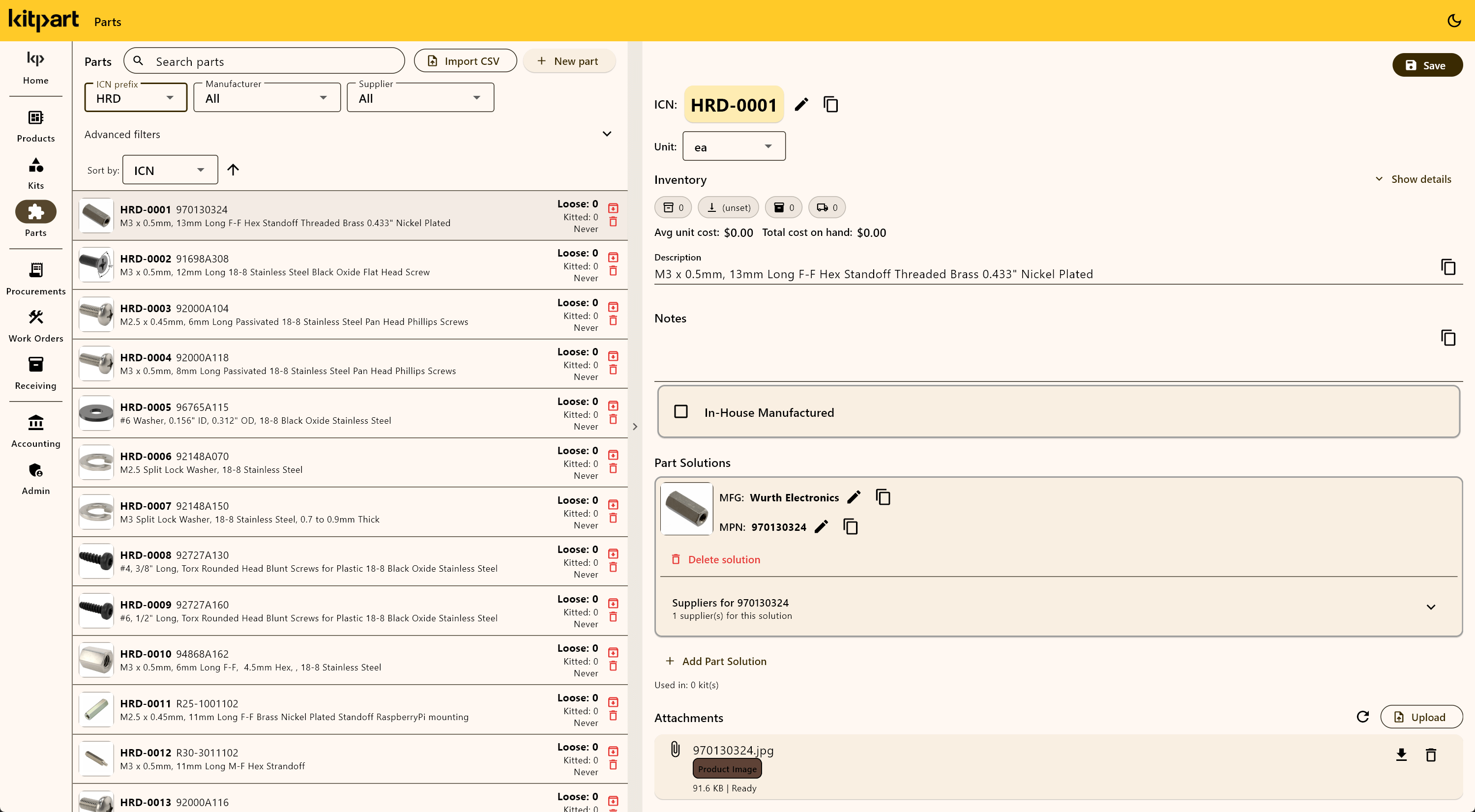Click Add Part Solution

(x=716, y=661)
